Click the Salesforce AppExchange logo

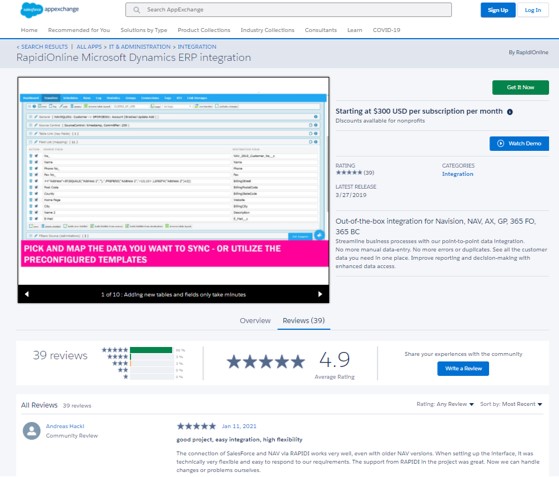(x=50, y=10)
